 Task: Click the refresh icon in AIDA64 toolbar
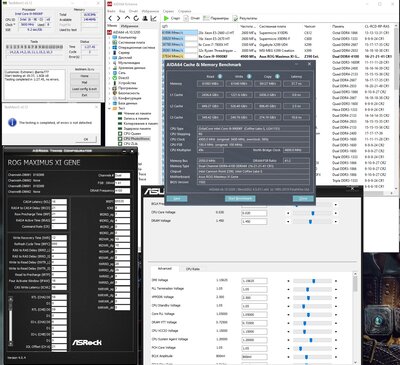pyautogui.click(x=136, y=18)
